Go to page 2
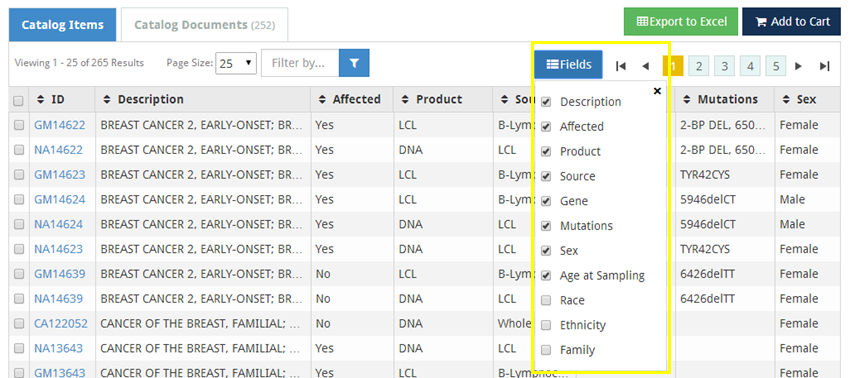850x378 pixels. click(699, 66)
